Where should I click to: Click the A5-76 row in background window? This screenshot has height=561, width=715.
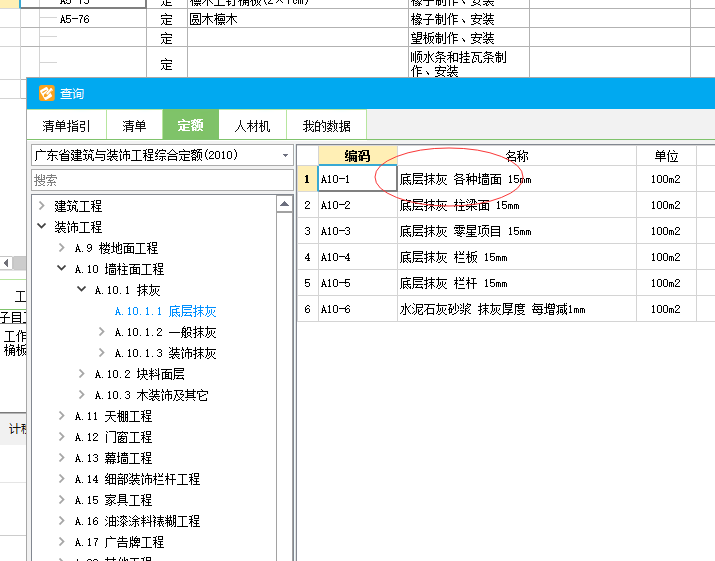click(x=356, y=19)
